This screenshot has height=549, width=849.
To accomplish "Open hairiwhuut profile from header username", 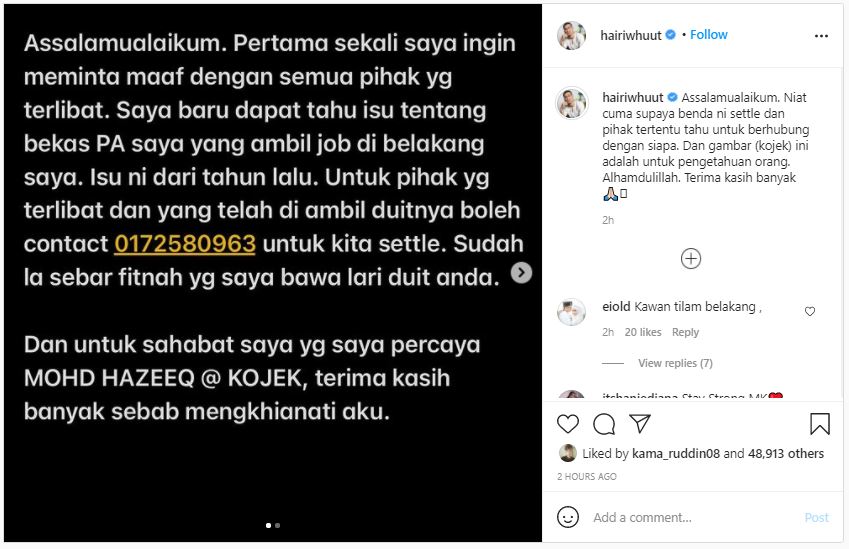I will (631, 35).
